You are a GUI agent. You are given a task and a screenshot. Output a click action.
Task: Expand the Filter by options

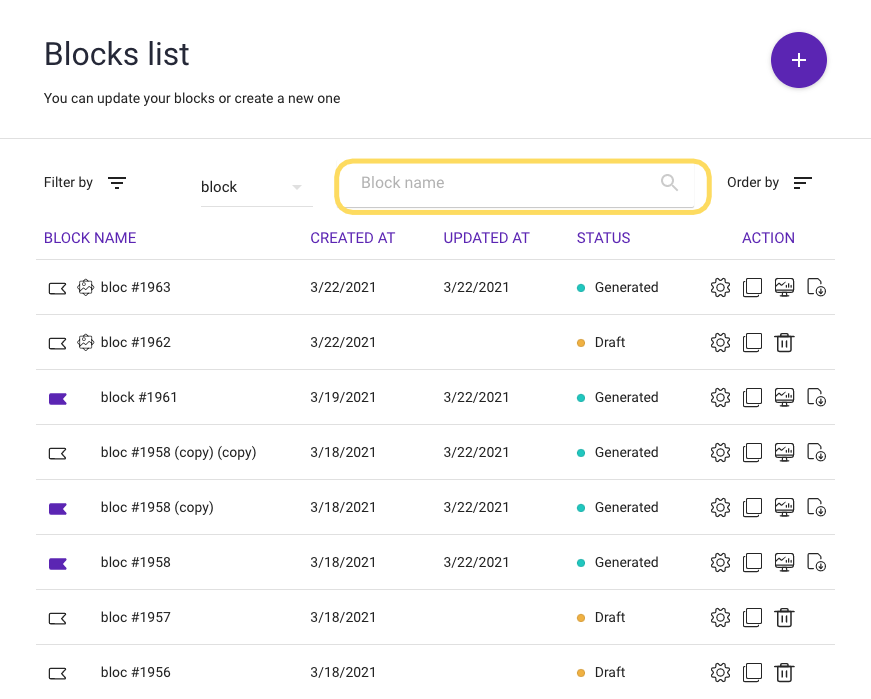point(117,183)
